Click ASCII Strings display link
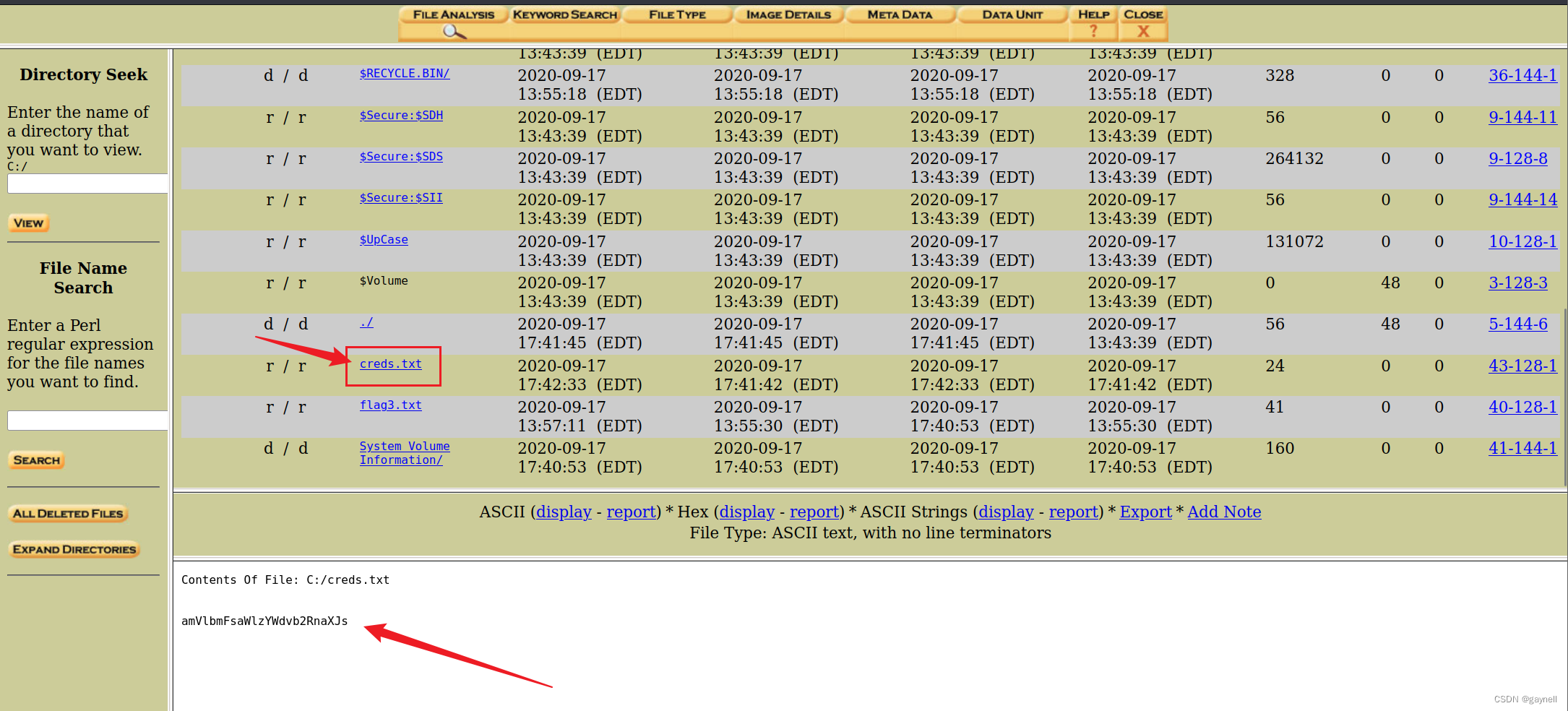Viewport: 1568px width, 711px height. (1006, 512)
